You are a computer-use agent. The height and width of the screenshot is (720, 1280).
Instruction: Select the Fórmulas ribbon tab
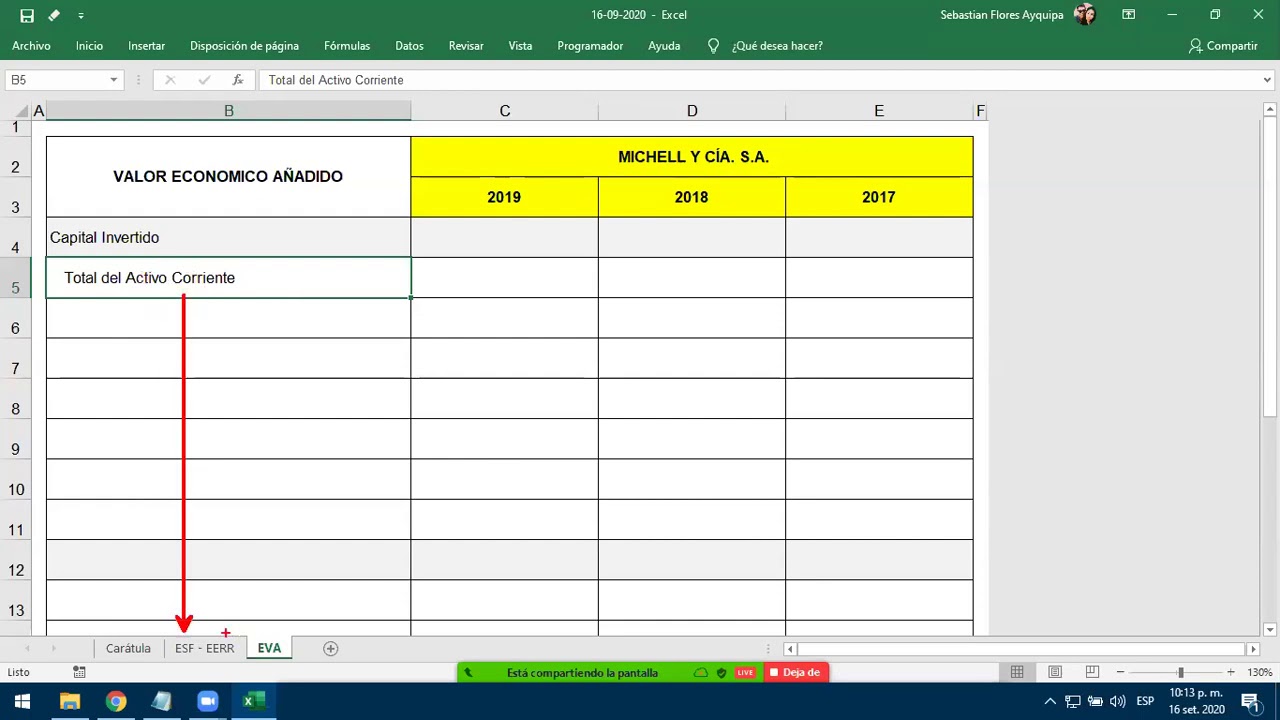point(347,46)
